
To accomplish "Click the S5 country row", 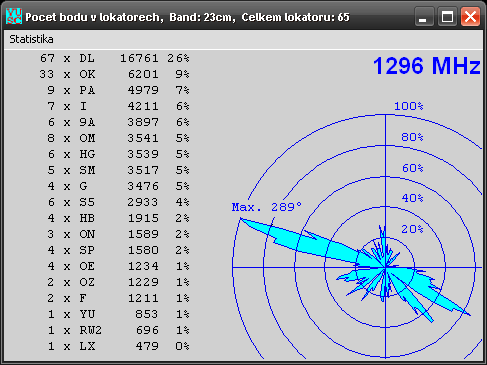I will pyautogui.click(x=114, y=202).
